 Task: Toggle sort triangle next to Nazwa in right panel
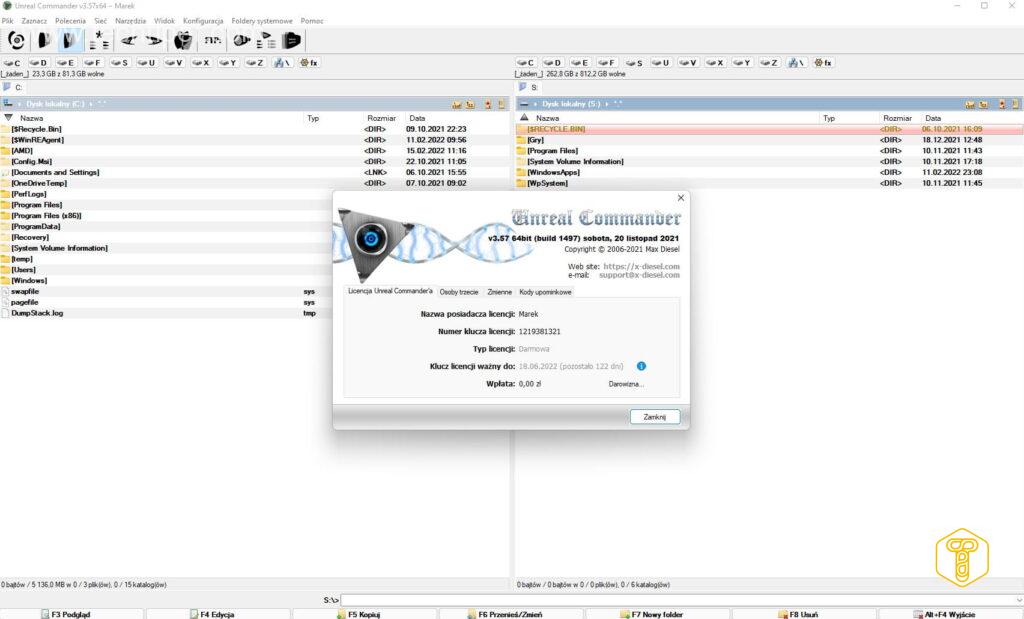524,118
